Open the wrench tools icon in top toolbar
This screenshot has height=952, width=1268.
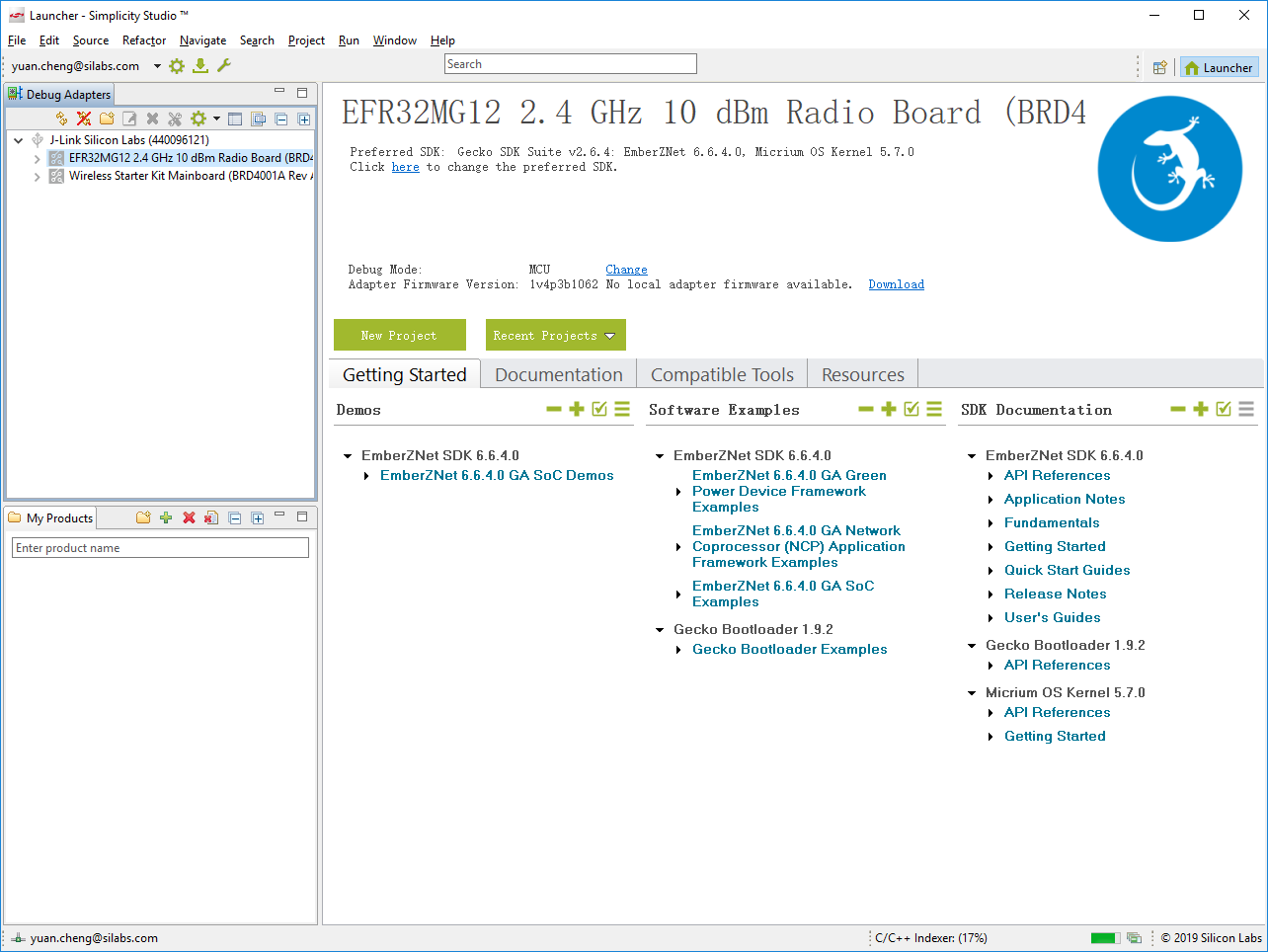224,66
